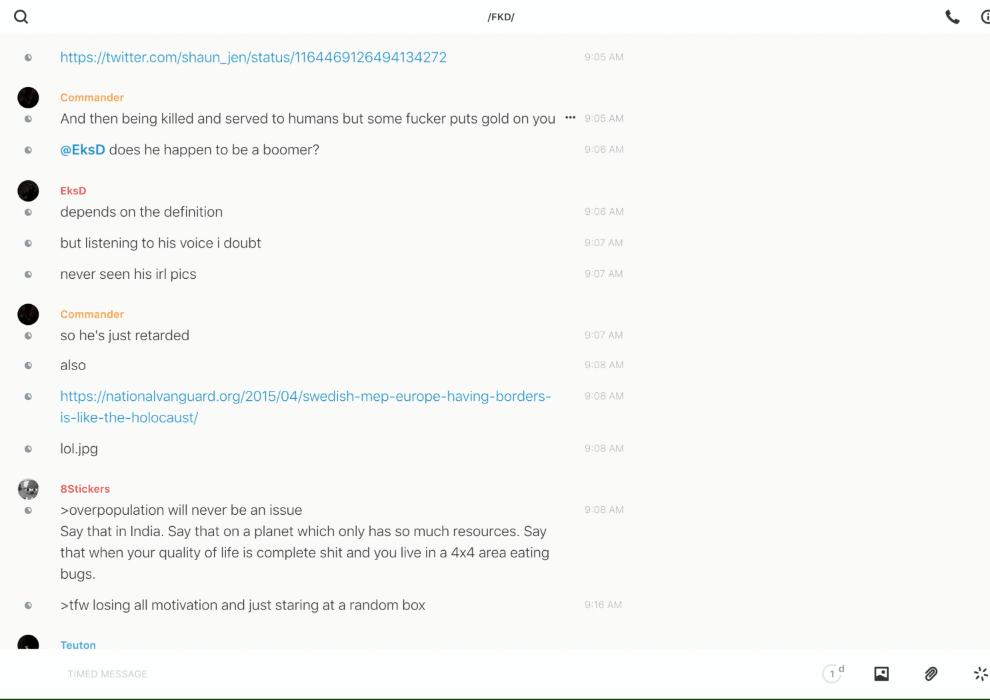The height and width of the screenshot is (700, 990).
Task: Attach a file with the paperclip icon
Action: [931, 674]
